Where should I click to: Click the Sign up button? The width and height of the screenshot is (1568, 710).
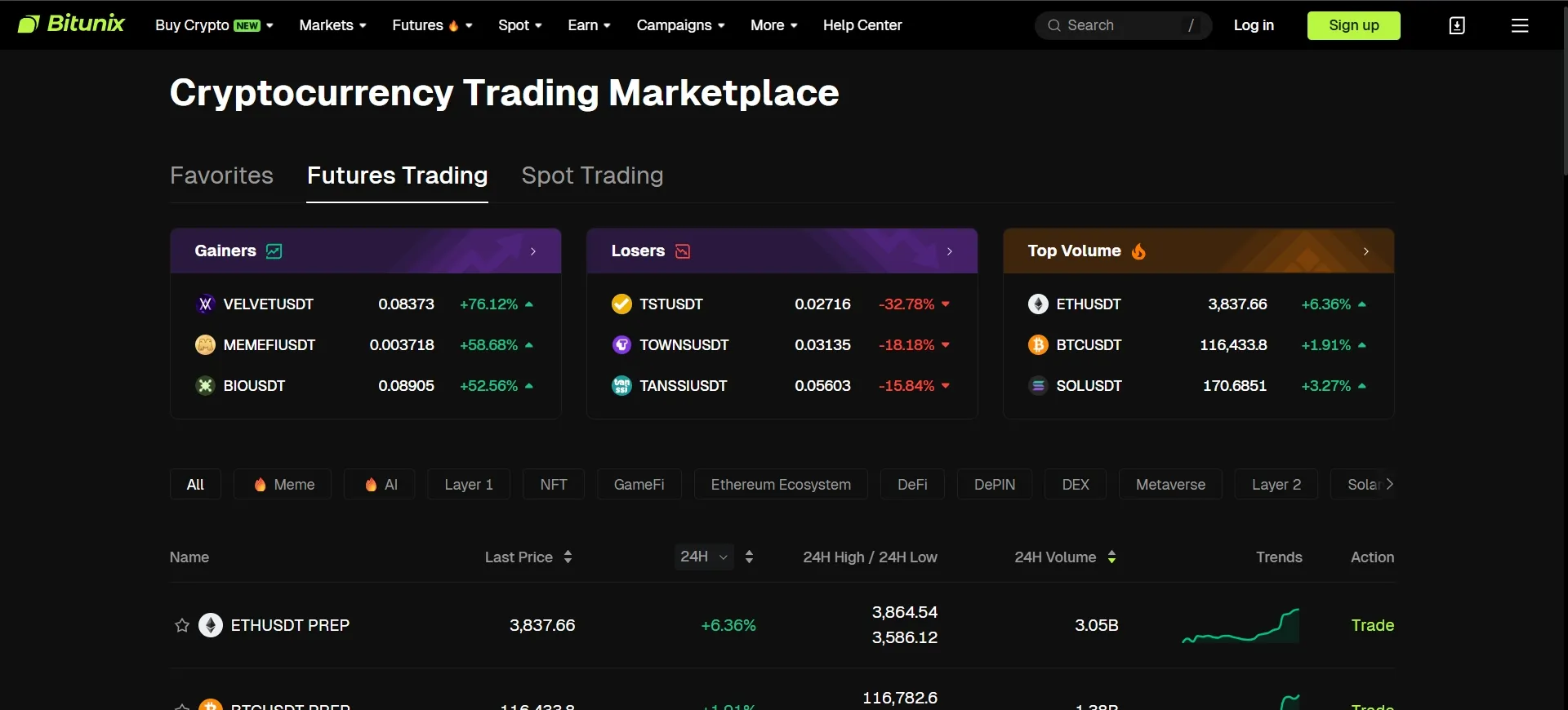pos(1354,25)
